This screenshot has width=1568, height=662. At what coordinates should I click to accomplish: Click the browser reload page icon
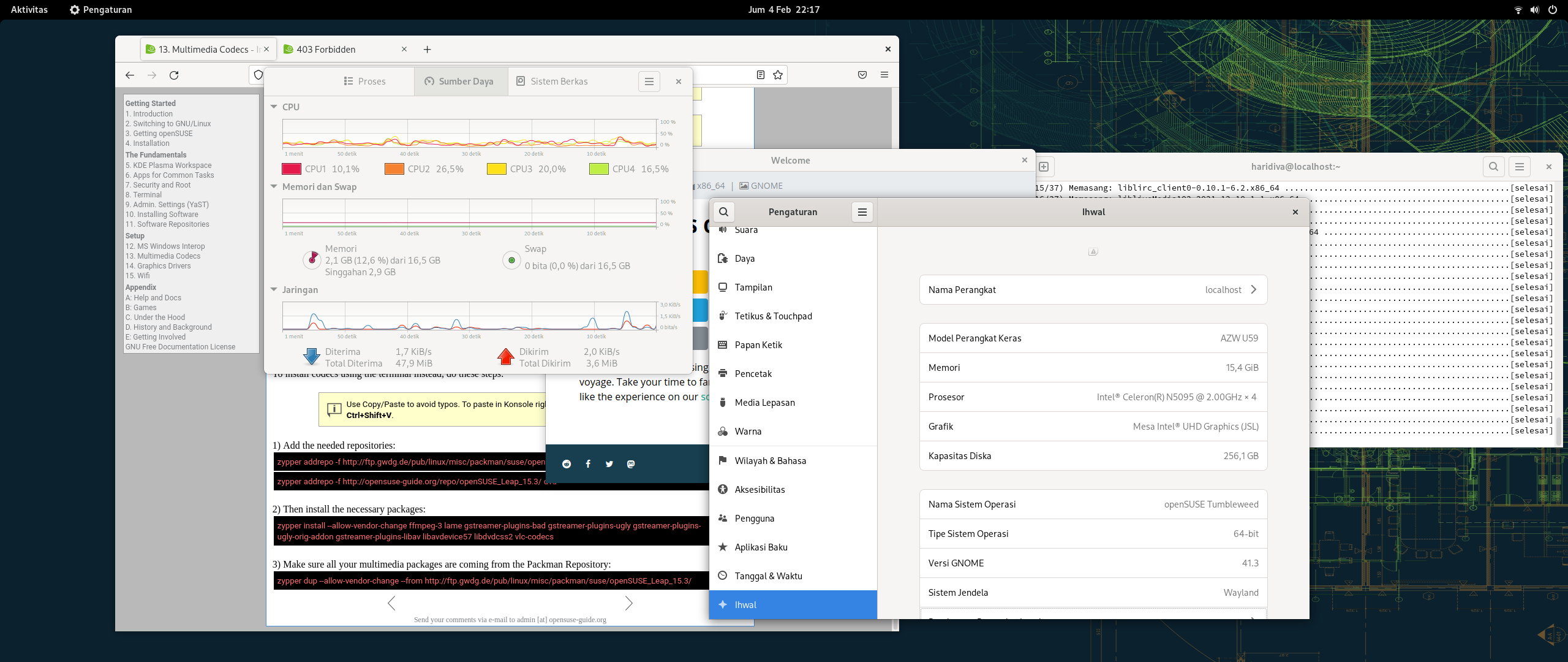pos(174,75)
